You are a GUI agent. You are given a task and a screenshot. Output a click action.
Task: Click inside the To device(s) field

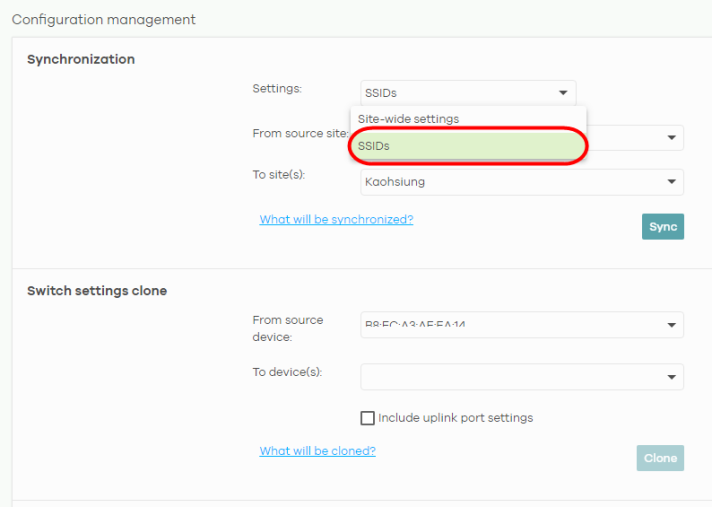[505, 377]
